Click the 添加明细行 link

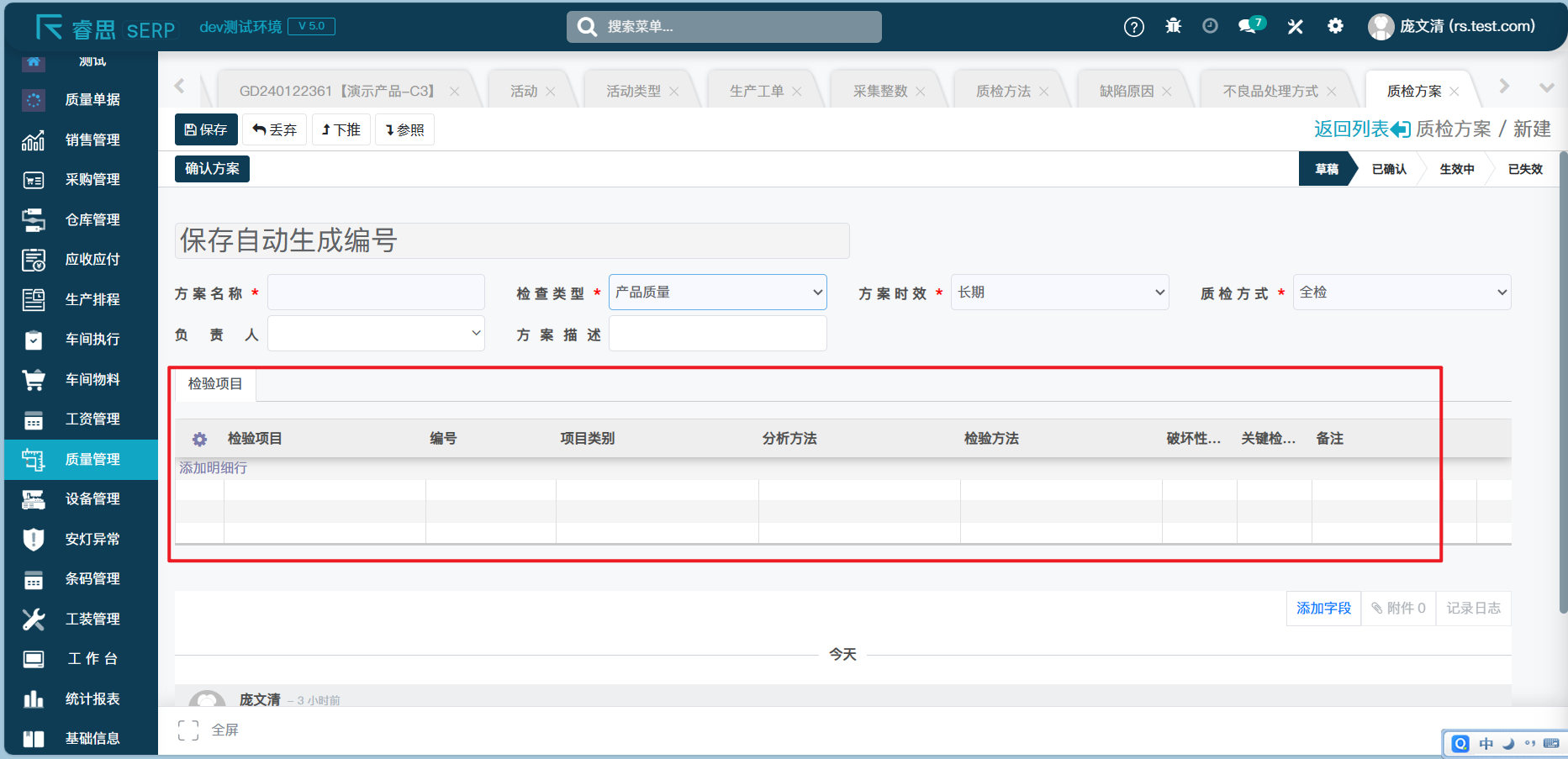click(x=213, y=467)
